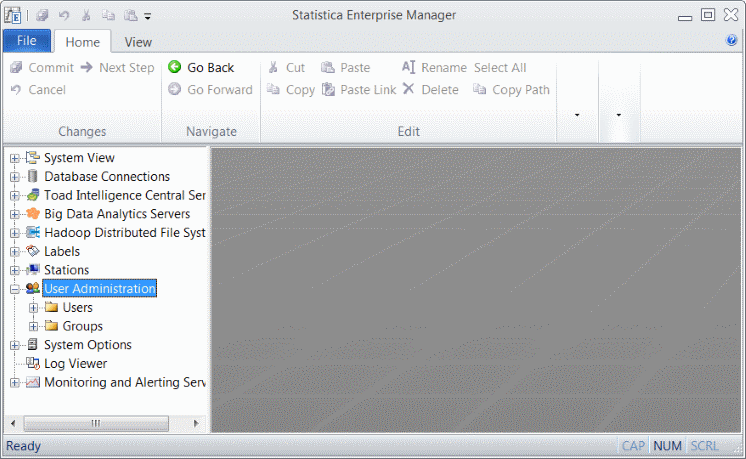
Task: Click the tree horizontal scrollbar thumb
Action: pyautogui.click(x=96, y=423)
